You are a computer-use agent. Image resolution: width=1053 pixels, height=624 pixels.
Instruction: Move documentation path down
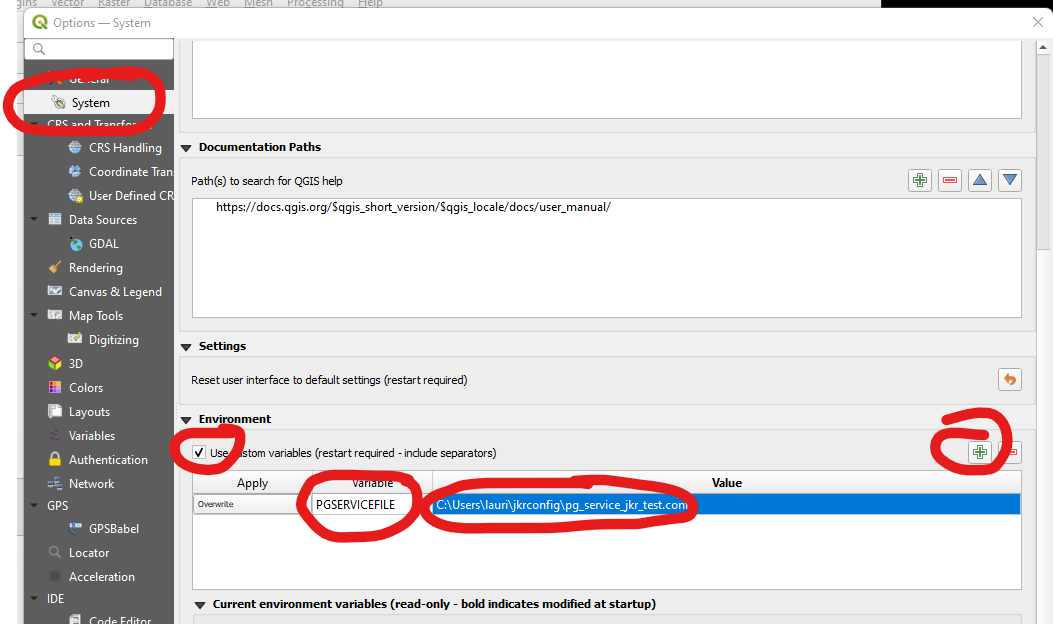click(1010, 180)
